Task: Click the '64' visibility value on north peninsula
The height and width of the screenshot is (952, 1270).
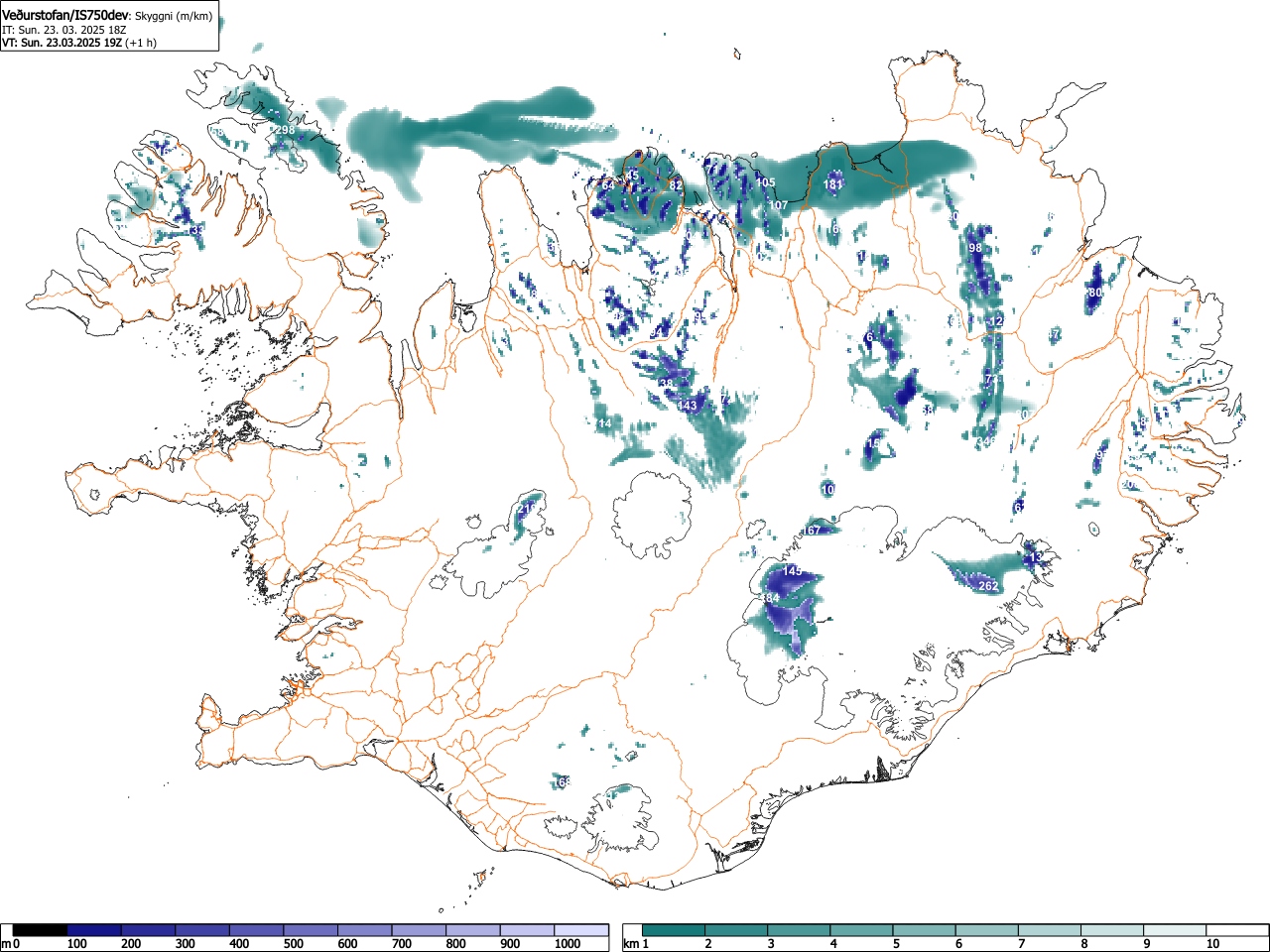Action: pyautogui.click(x=608, y=185)
